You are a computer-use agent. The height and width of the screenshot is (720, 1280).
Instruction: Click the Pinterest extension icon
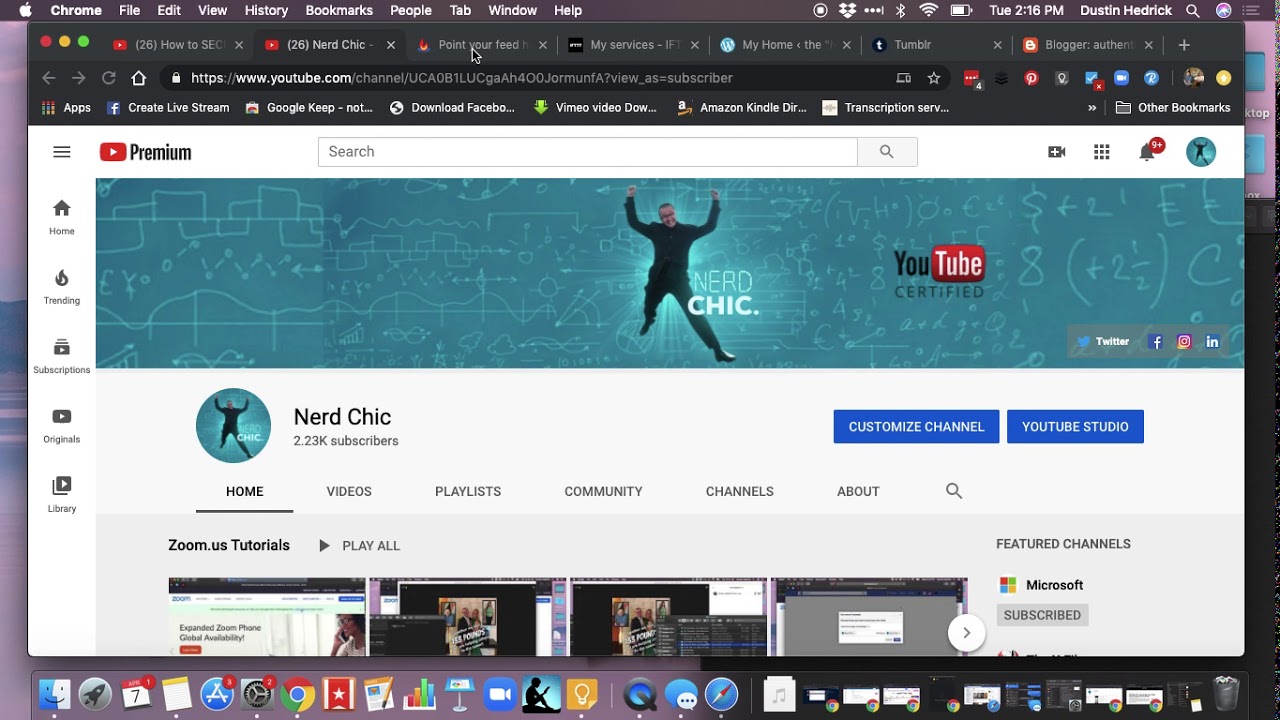(x=1031, y=78)
